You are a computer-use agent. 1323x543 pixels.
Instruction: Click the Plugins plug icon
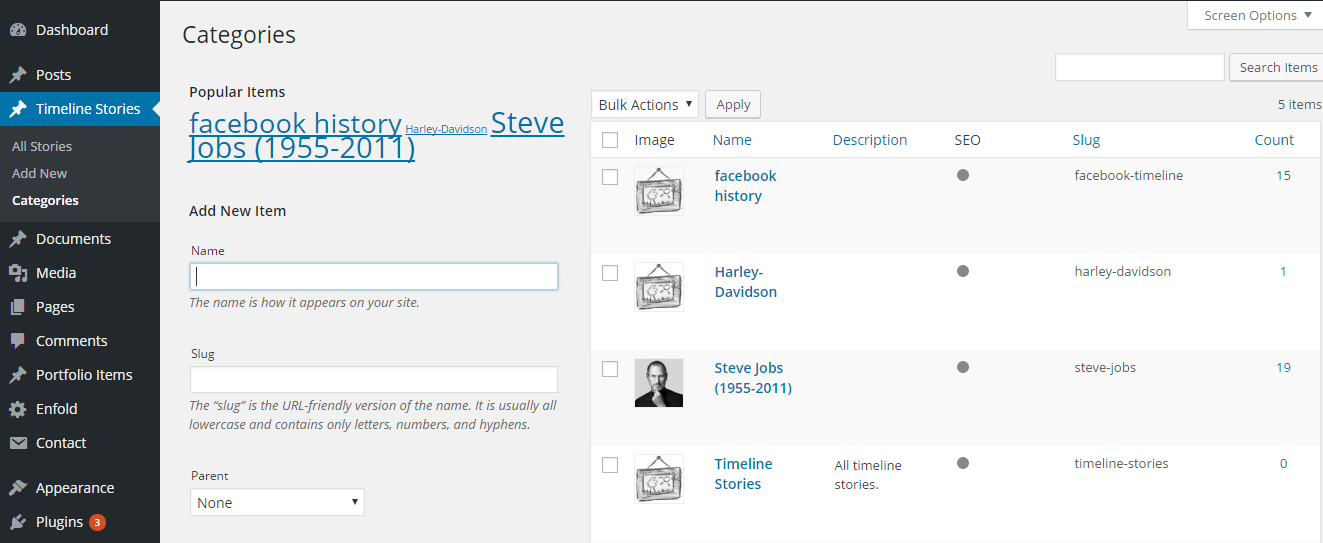[17, 522]
